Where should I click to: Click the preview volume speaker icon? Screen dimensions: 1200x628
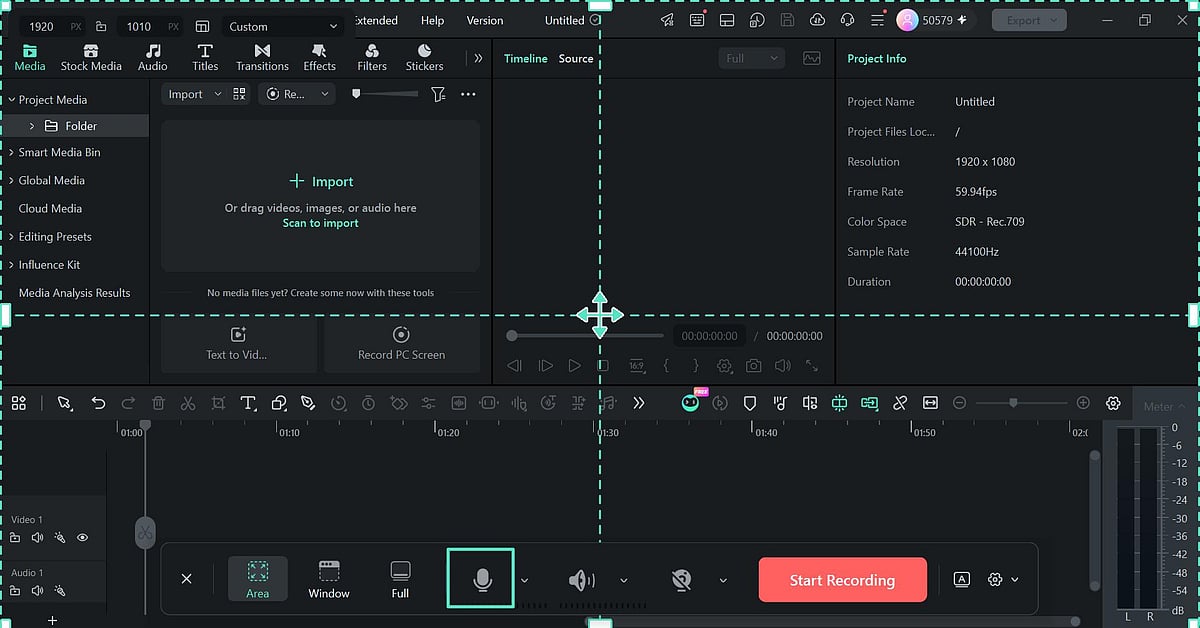[x=783, y=366]
